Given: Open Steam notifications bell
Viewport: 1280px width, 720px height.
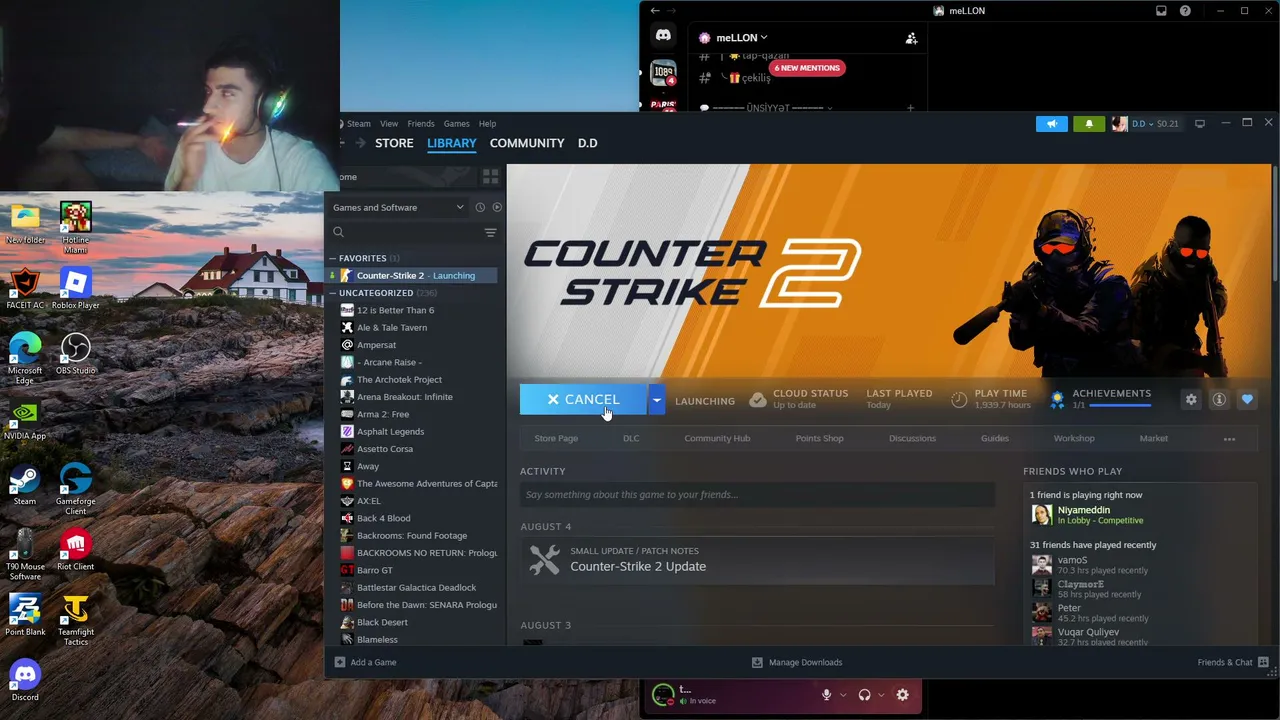Looking at the screenshot, I should (x=1089, y=124).
